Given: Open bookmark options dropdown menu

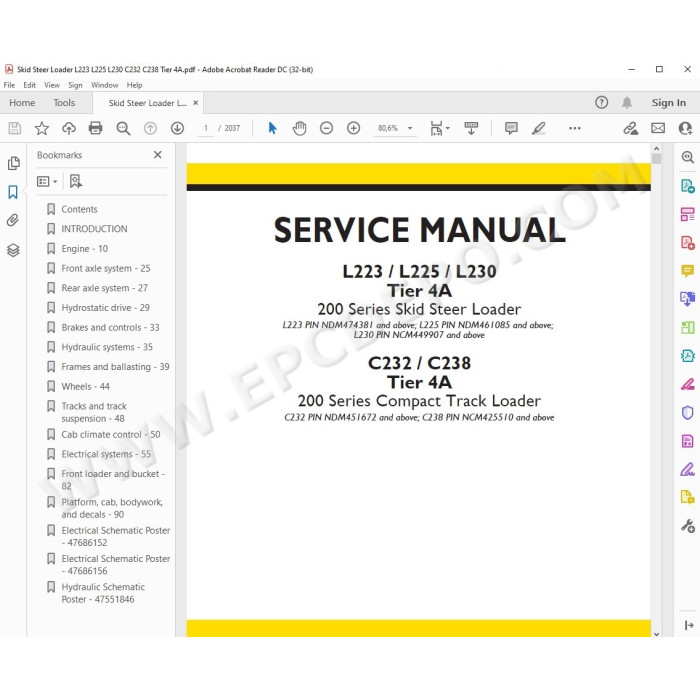Looking at the screenshot, I should tap(47, 181).
